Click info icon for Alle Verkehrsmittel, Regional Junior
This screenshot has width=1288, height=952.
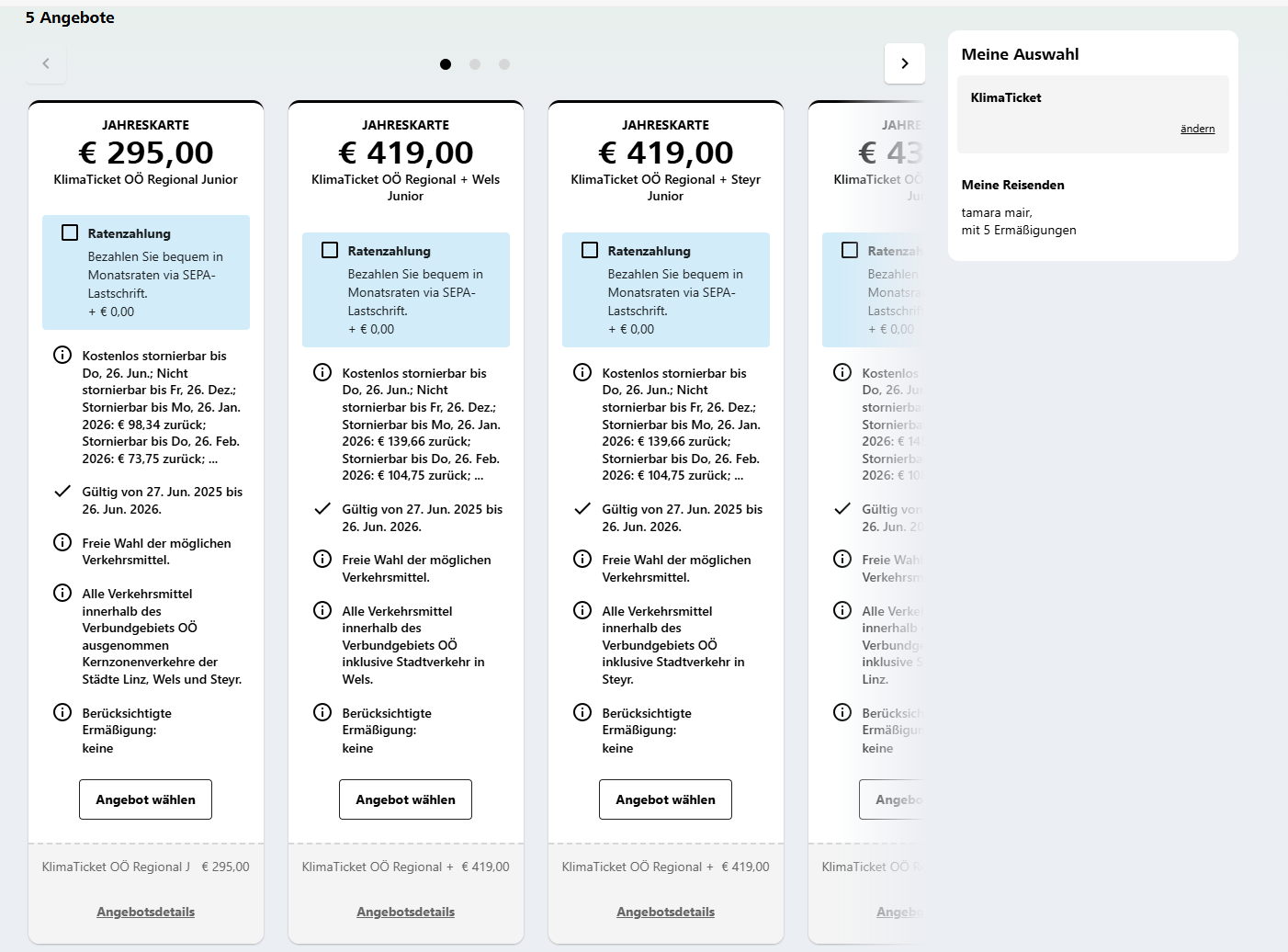62,593
